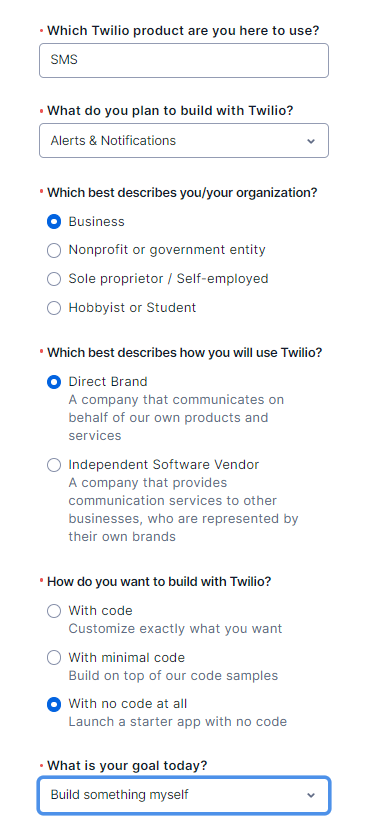This screenshot has height=834, width=365.
Task: Open the What do you plan to build dropdown
Action: (x=184, y=141)
